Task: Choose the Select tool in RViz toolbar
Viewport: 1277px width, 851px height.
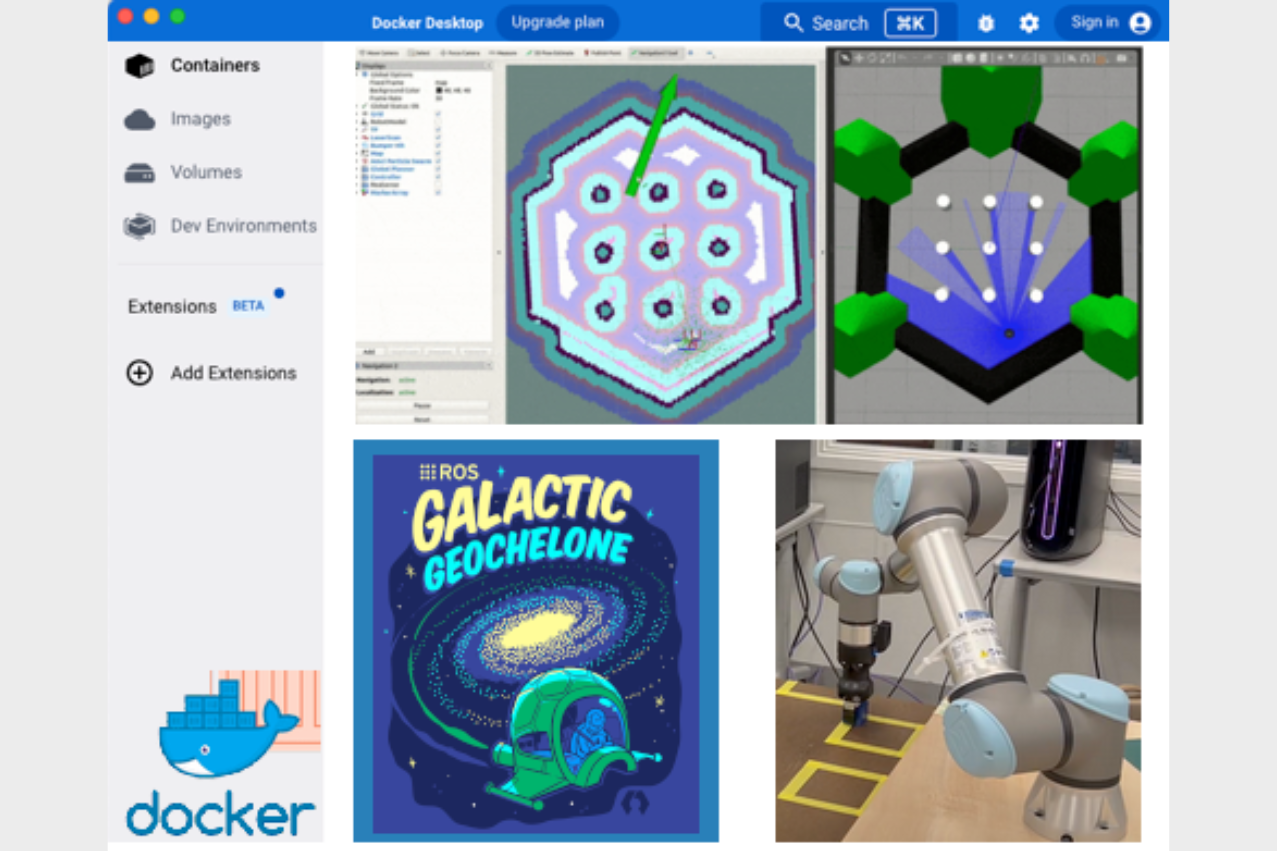Action: [421, 52]
